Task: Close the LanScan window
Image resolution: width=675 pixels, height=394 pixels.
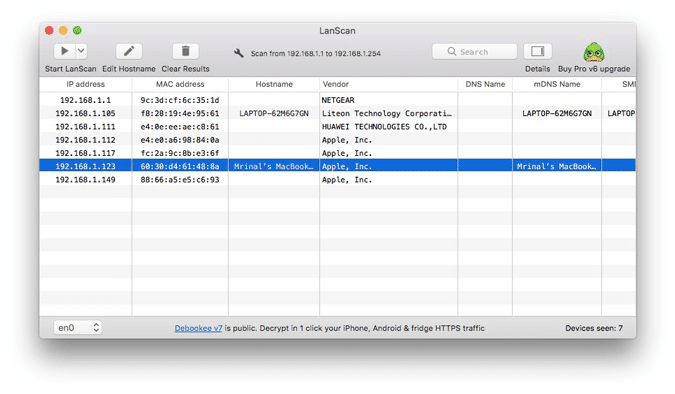Action: (49, 30)
